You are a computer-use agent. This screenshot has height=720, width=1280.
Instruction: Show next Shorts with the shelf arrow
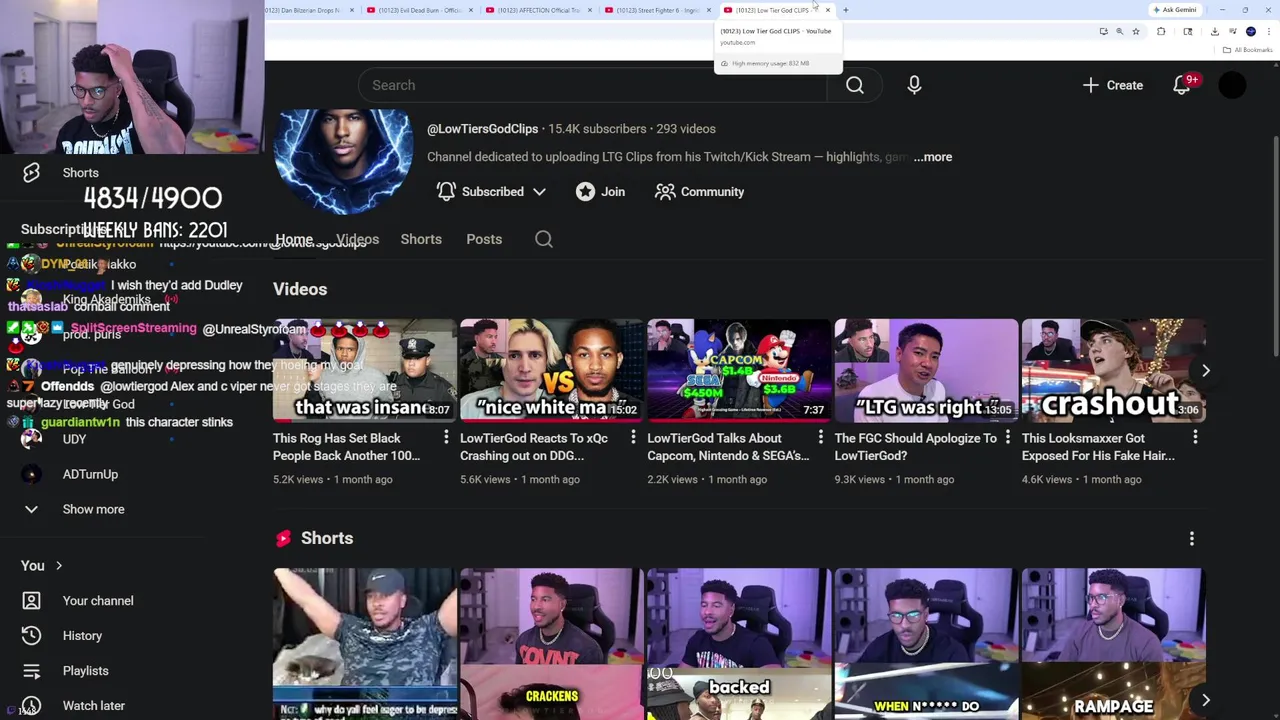coord(1205,701)
